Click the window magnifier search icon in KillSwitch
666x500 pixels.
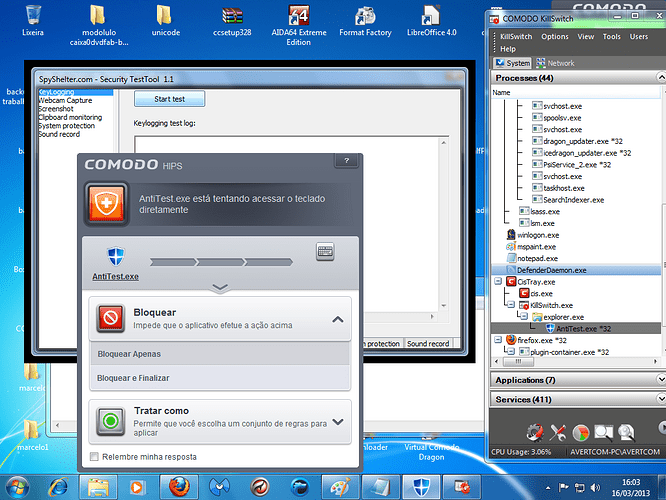click(x=604, y=432)
